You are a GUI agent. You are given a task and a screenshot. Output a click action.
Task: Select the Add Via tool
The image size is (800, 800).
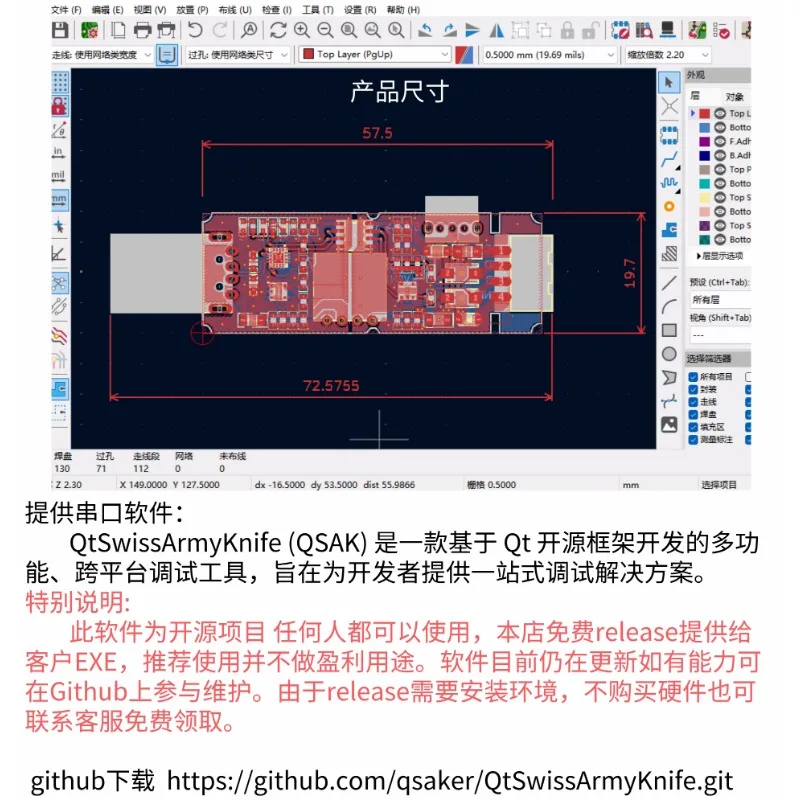coord(669,207)
